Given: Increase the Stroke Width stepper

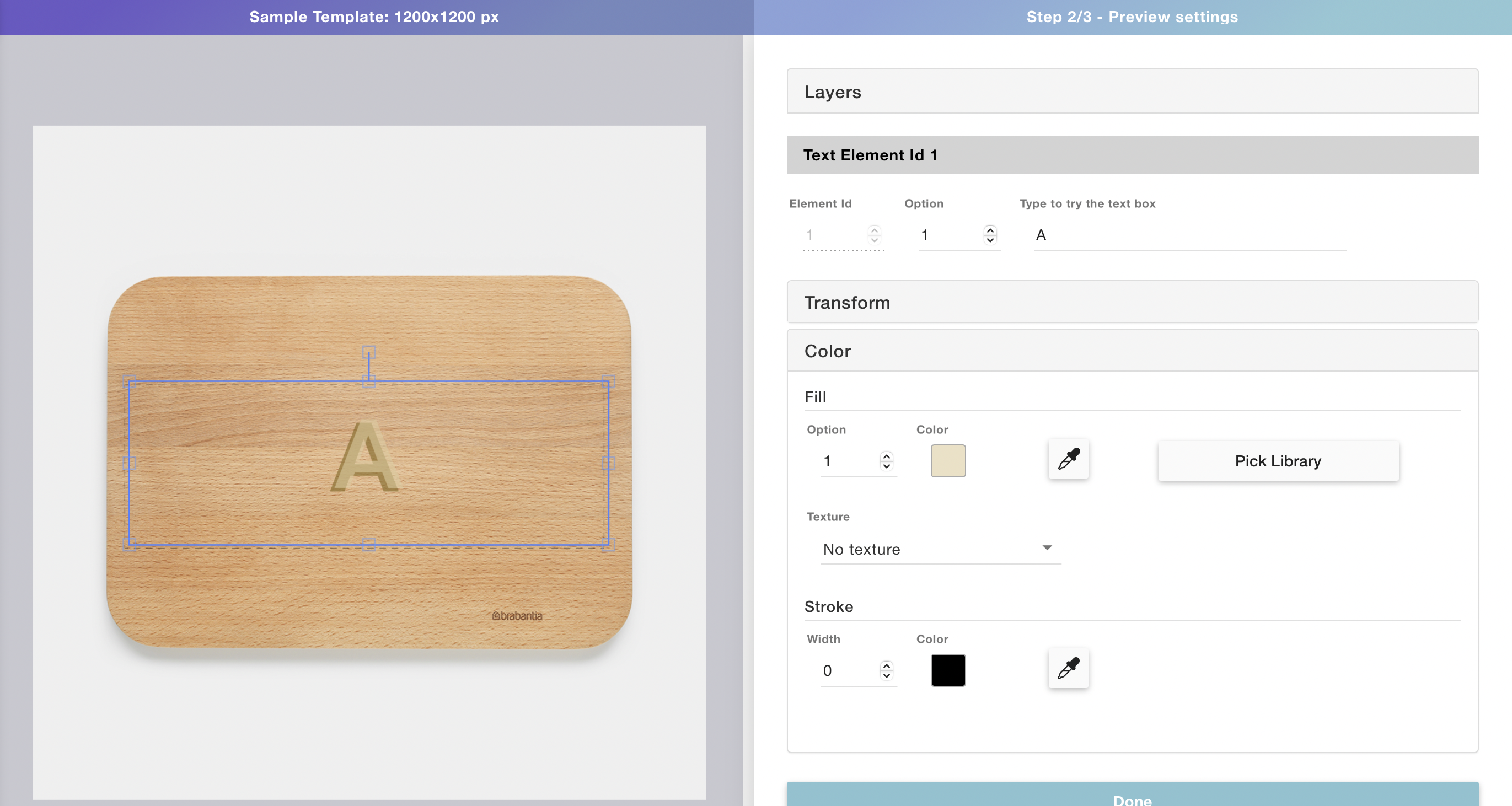Looking at the screenshot, I should coord(886,666).
